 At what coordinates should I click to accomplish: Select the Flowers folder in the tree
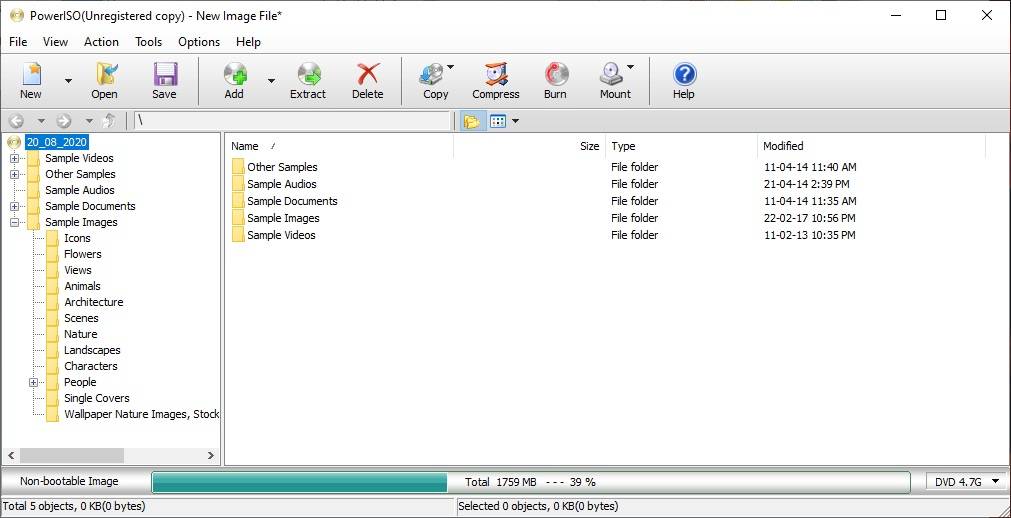pyautogui.click(x=83, y=254)
